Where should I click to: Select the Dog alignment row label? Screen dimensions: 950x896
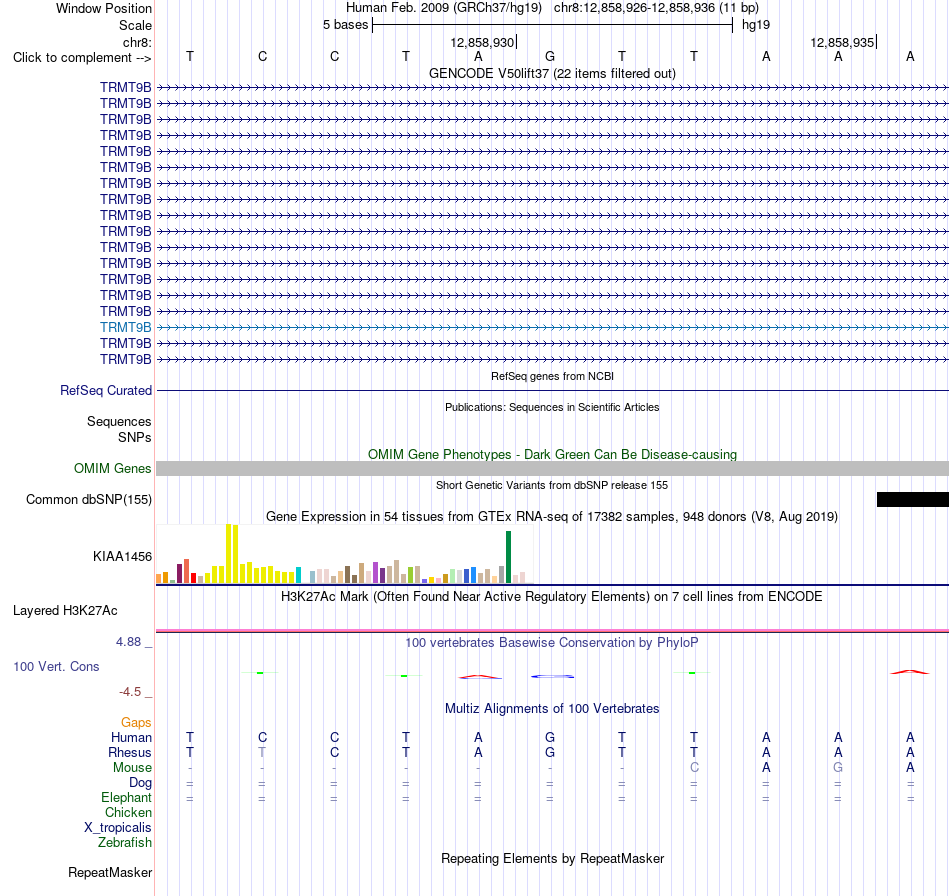pos(140,783)
